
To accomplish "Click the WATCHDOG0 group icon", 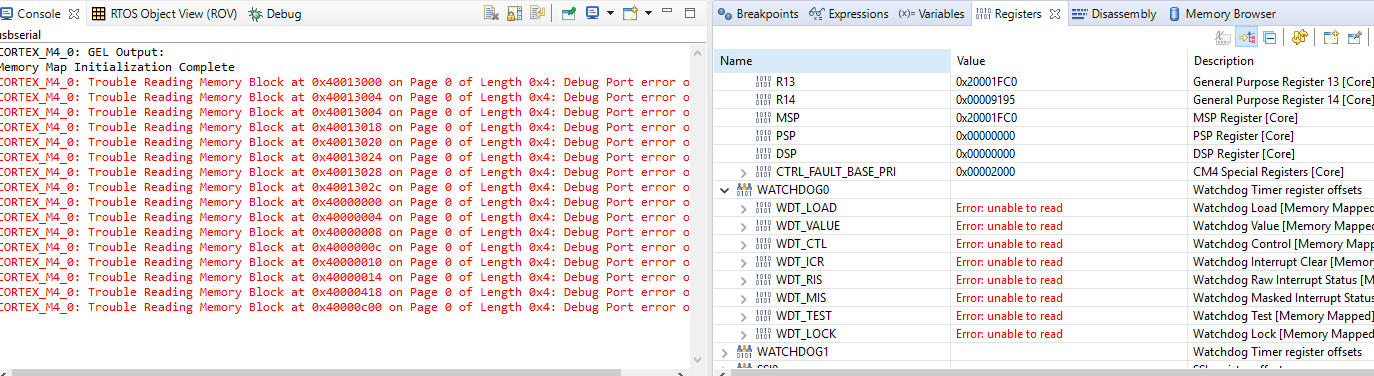I will [744, 190].
